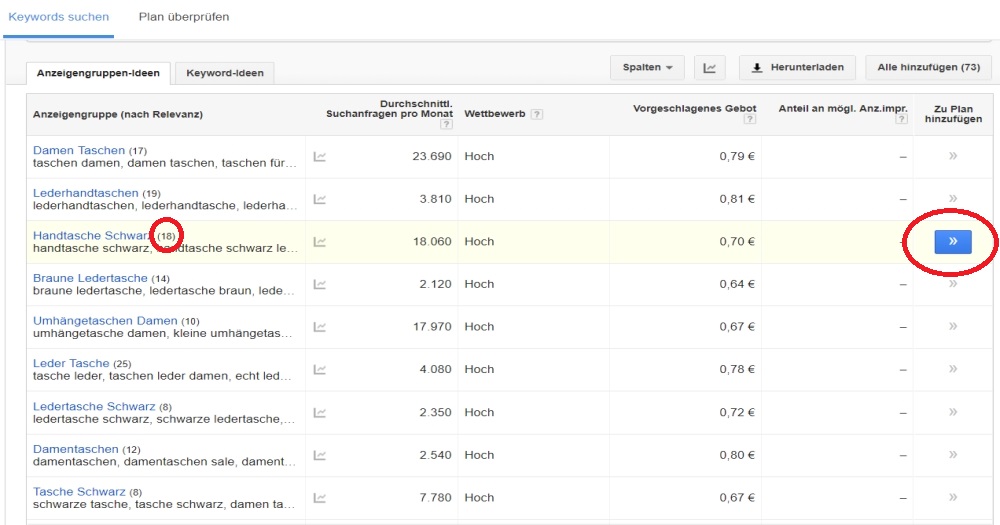1000x525 pixels.
Task: Open the chart view icon beside Spalten
Action: click(709, 68)
